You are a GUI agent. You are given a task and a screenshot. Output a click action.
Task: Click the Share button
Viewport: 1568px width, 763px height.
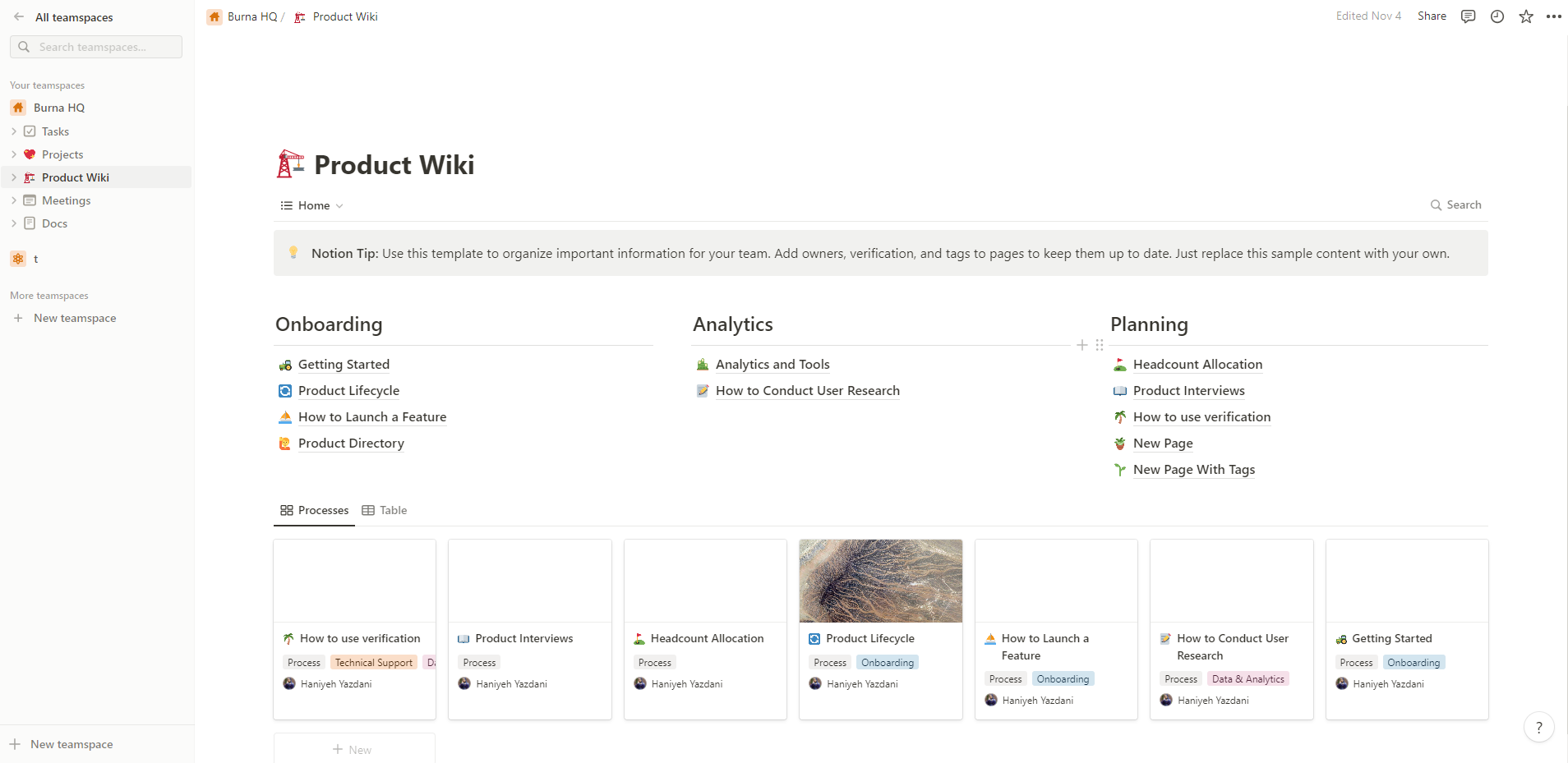(1432, 16)
